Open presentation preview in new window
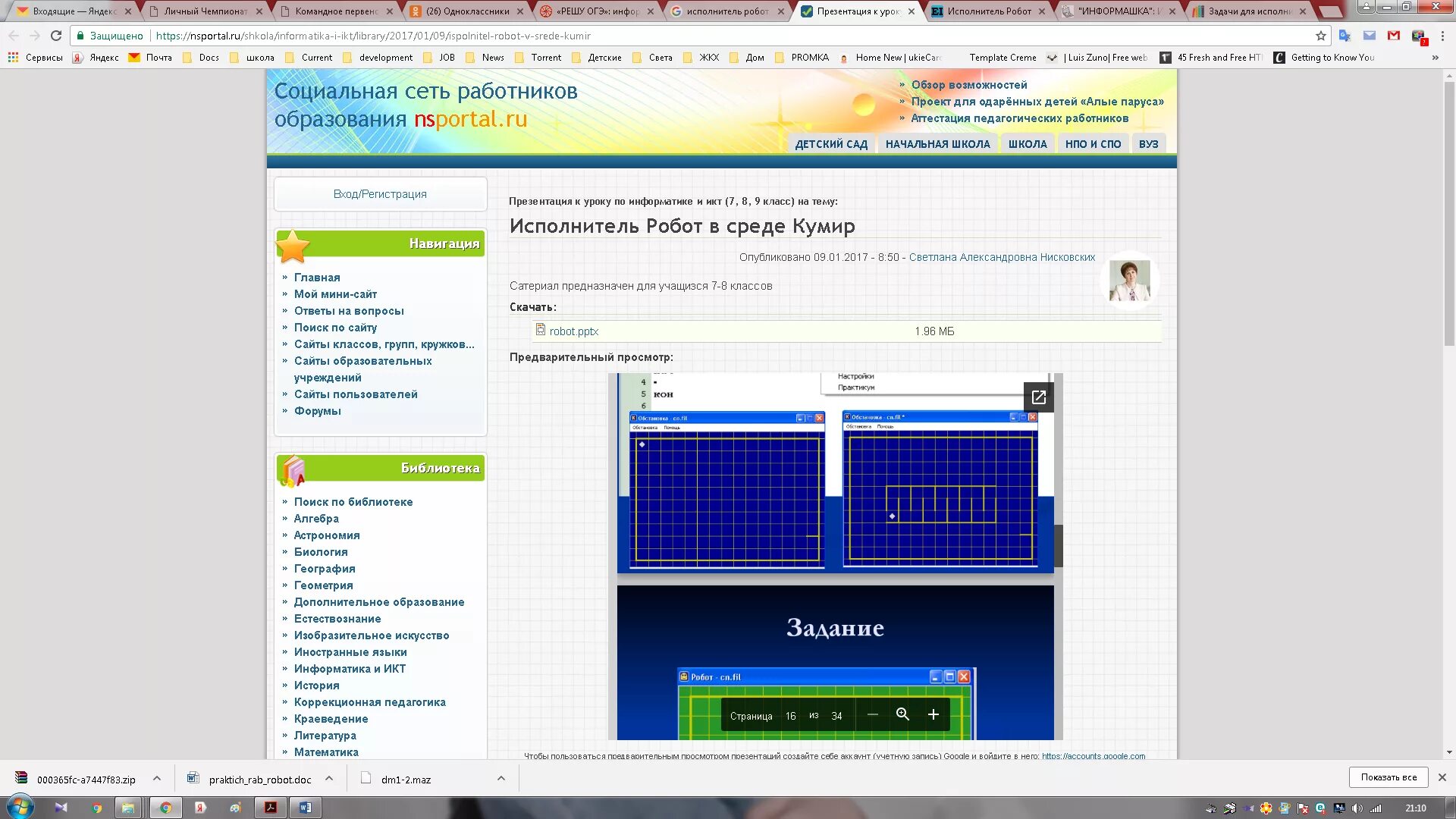Image resolution: width=1456 pixels, height=819 pixels. pos(1038,397)
